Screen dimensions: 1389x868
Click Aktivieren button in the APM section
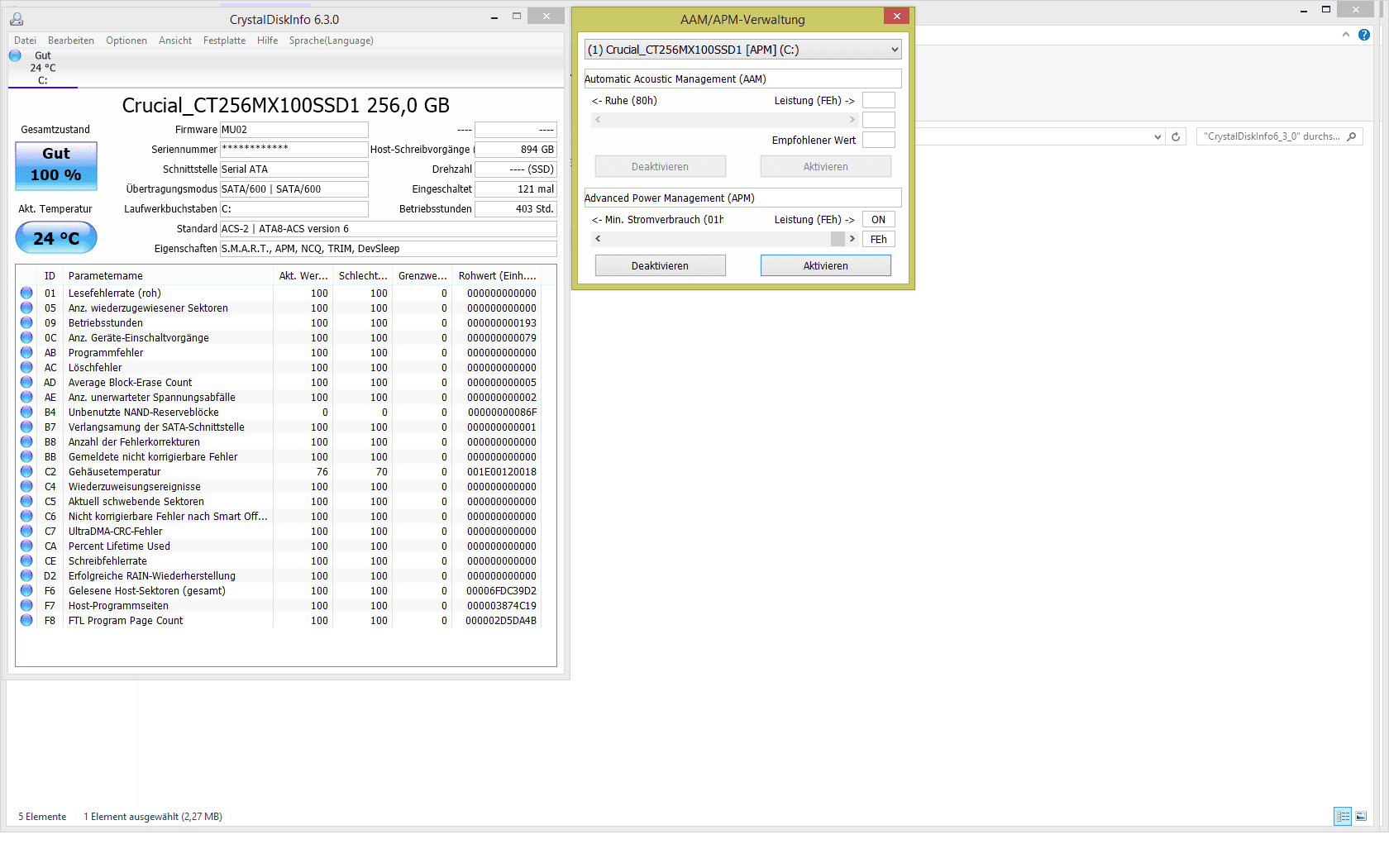[825, 265]
